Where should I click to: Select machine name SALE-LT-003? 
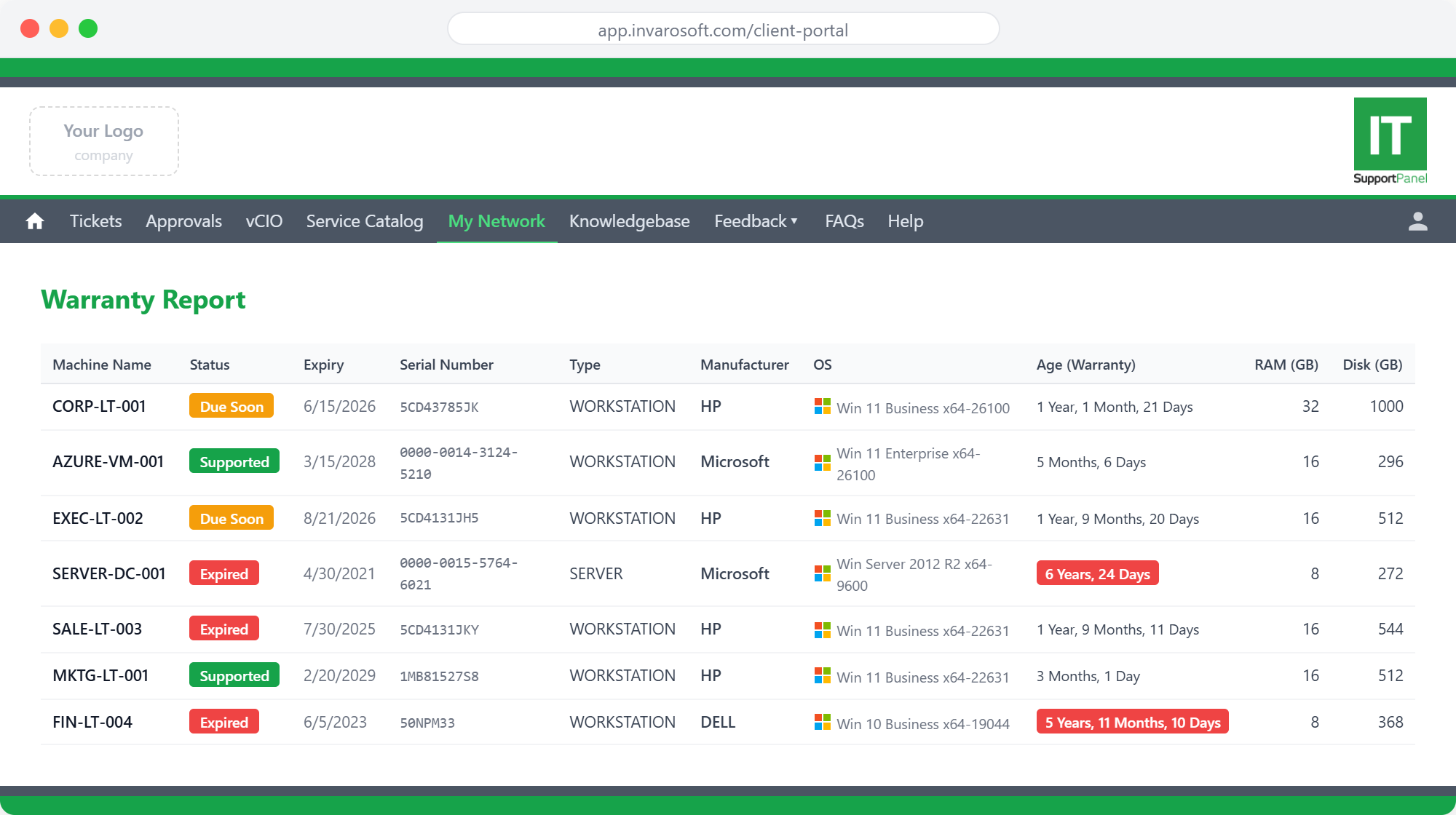(x=97, y=629)
